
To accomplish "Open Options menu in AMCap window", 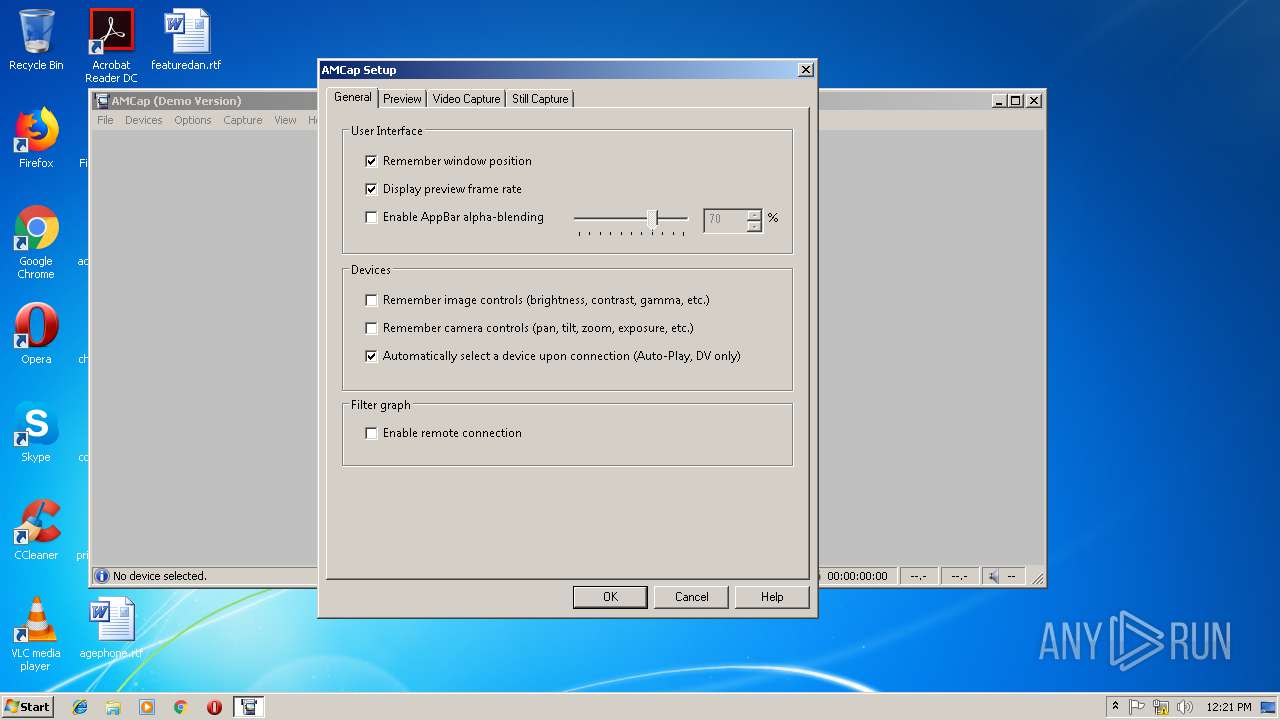I will [192, 120].
